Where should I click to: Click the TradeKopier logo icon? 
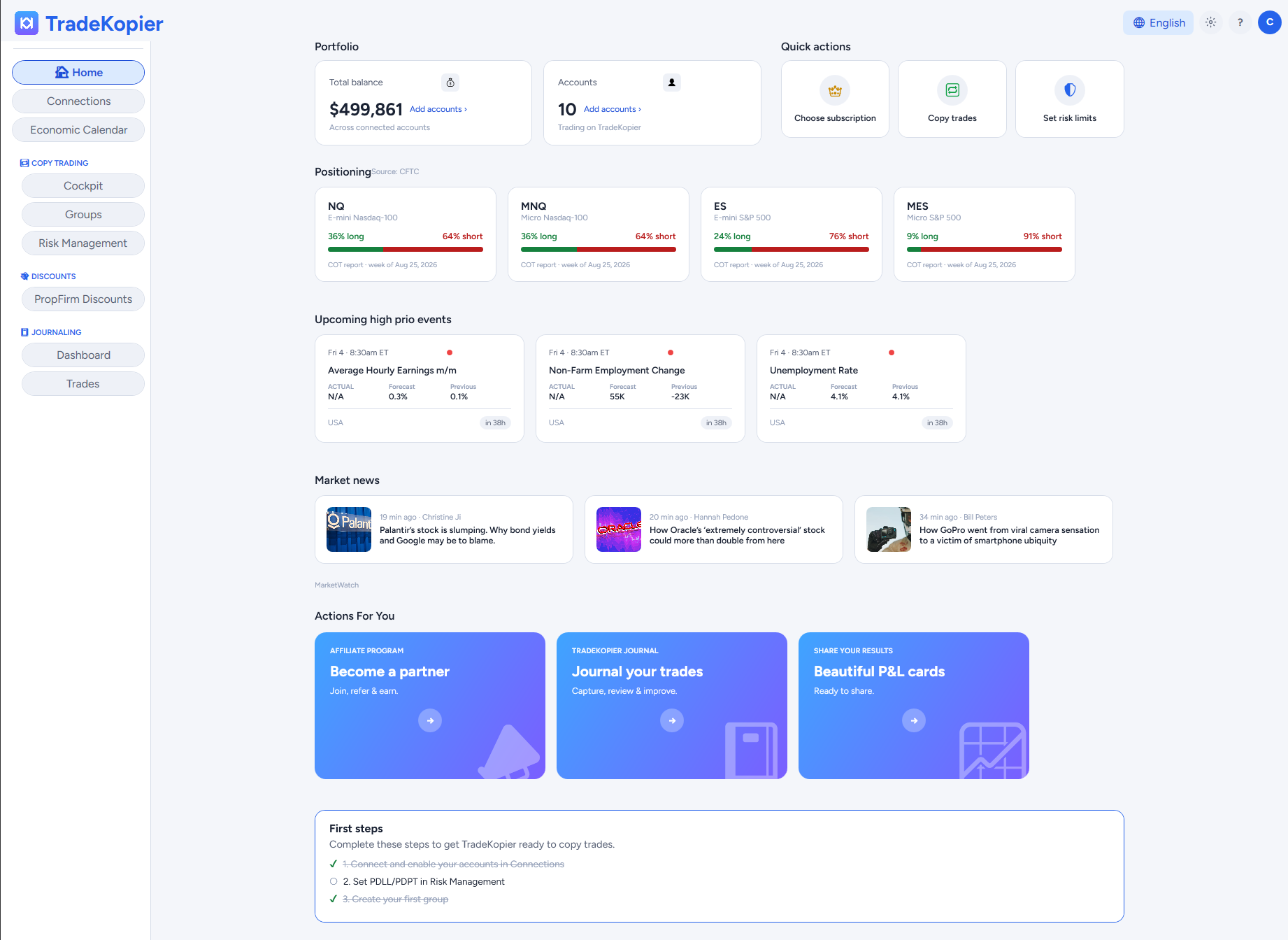tap(27, 23)
